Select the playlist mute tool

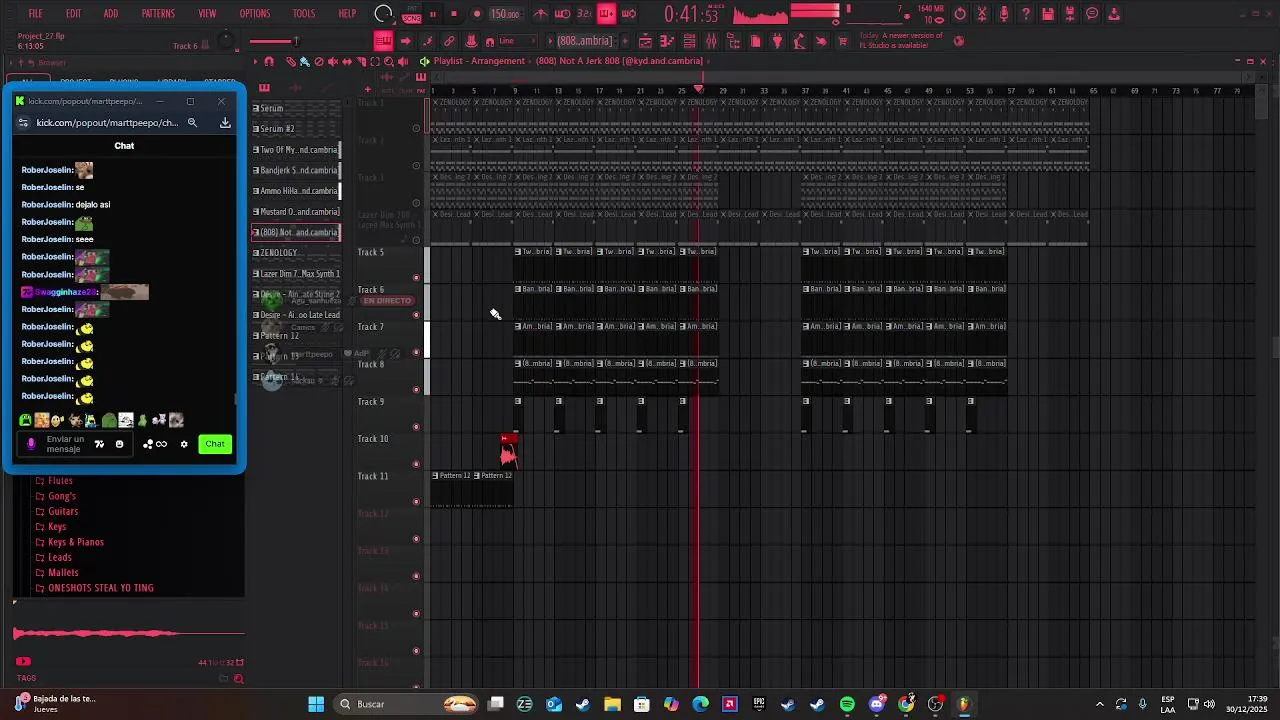point(333,61)
